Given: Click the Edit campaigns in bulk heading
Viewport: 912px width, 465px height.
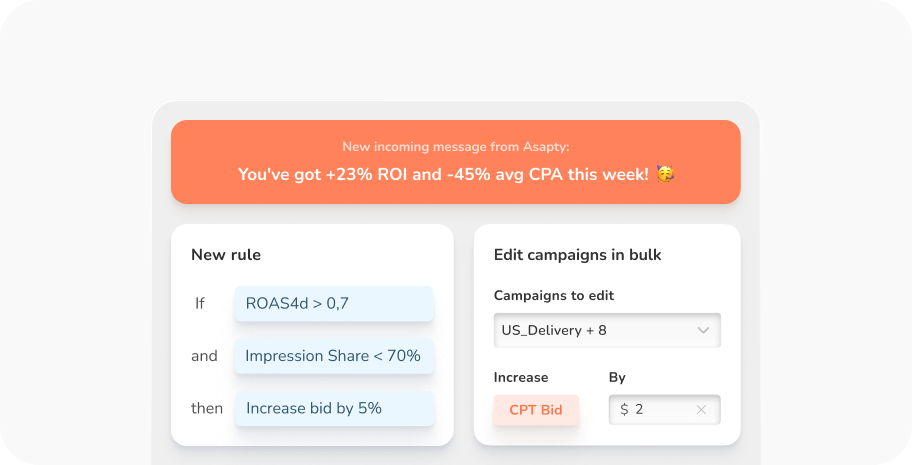Looking at the screenshot, I should [x=577, y=255].
